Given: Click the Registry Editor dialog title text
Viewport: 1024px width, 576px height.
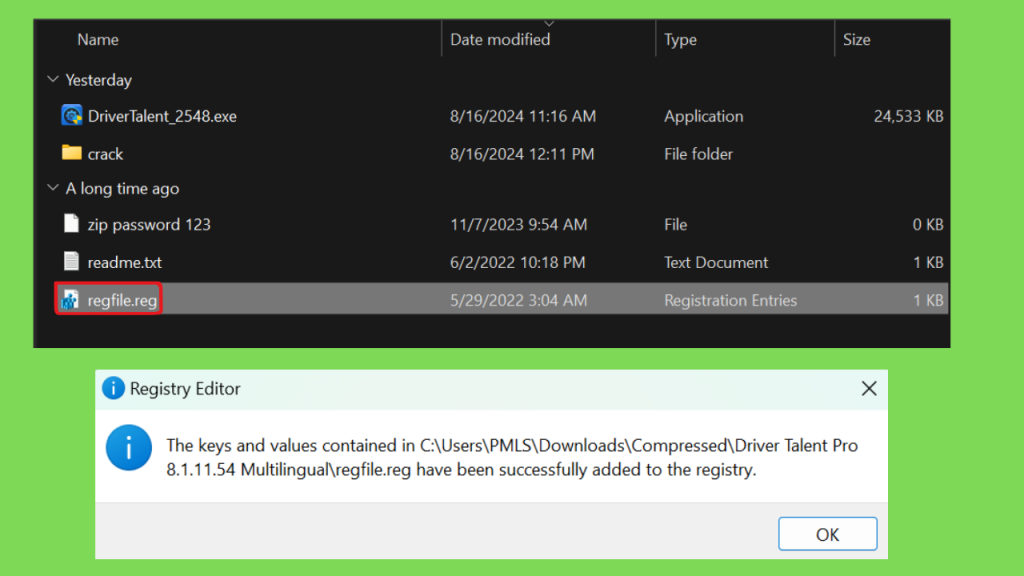Looking at the screenshot, I should [185, 389].
